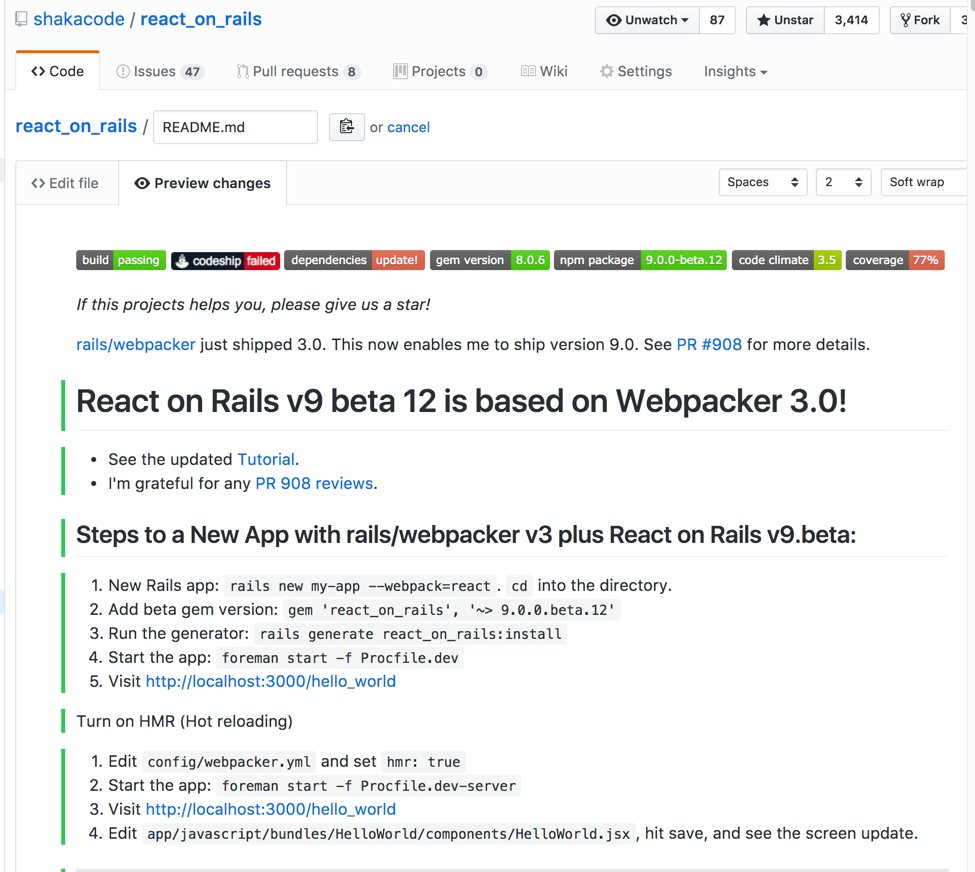Image resolution: width=975 pixels, height=872 pixels.
Task: Click the clipboard copy-path icon button
Action: tap(346, 127)
